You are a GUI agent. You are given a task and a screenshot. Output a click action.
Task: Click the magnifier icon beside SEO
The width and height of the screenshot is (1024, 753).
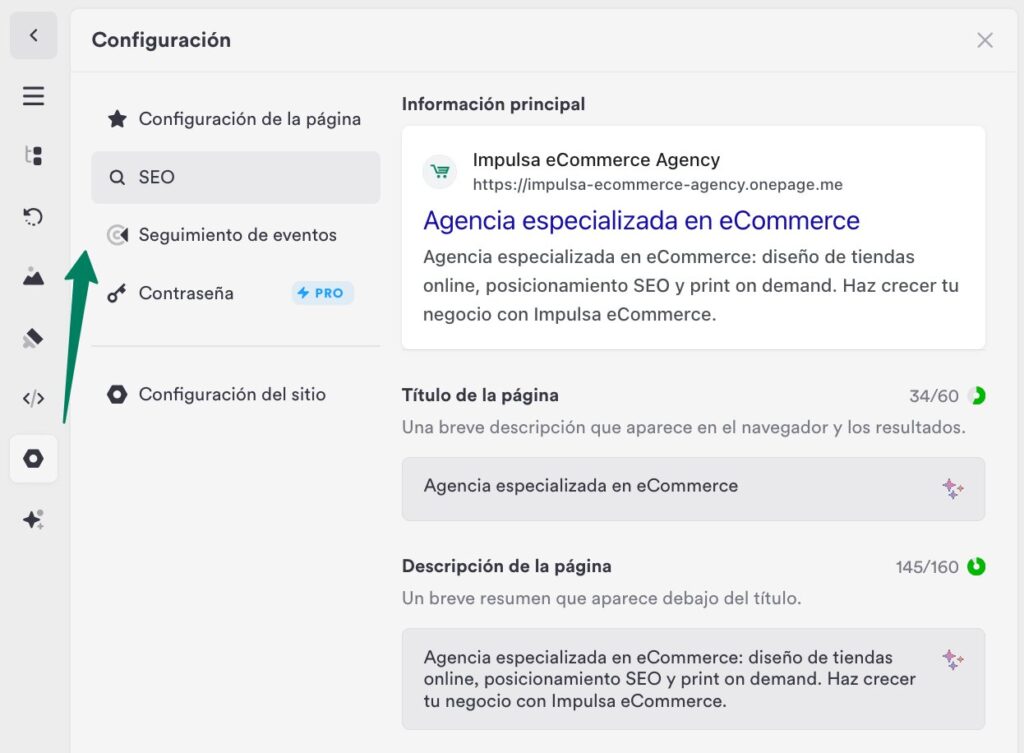pos(117,177)
